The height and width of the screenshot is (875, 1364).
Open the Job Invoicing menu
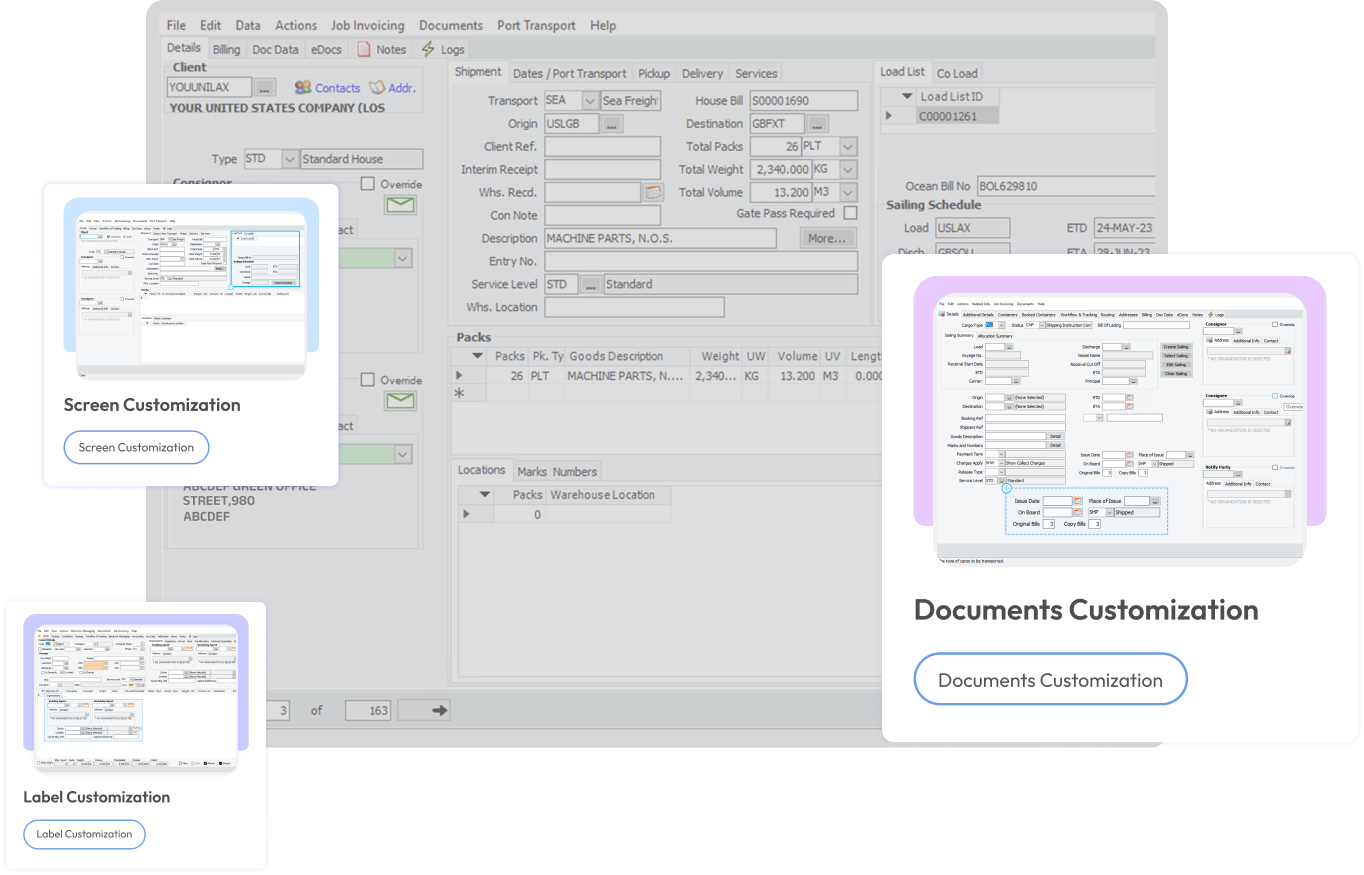pos(368,25)
